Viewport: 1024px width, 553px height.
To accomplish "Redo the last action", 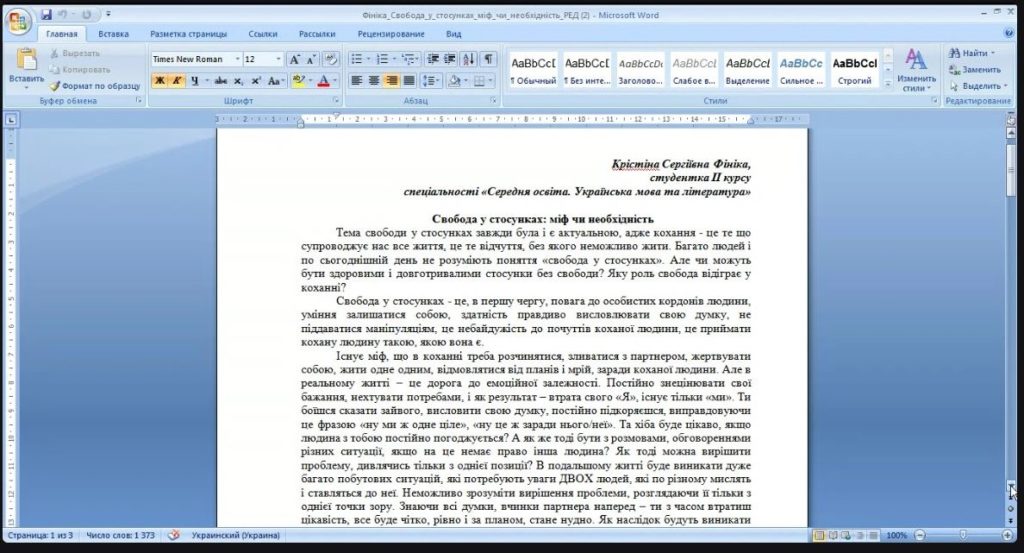I will click(x=86, y=14).
